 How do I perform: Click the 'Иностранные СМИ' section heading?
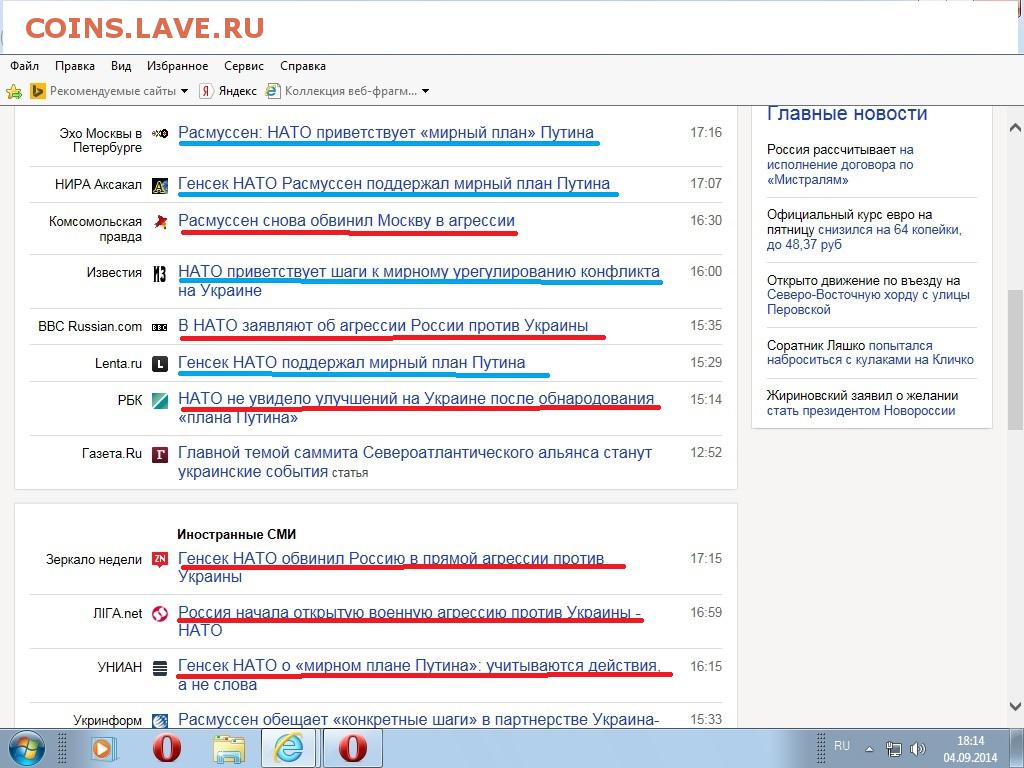[236, 534]
